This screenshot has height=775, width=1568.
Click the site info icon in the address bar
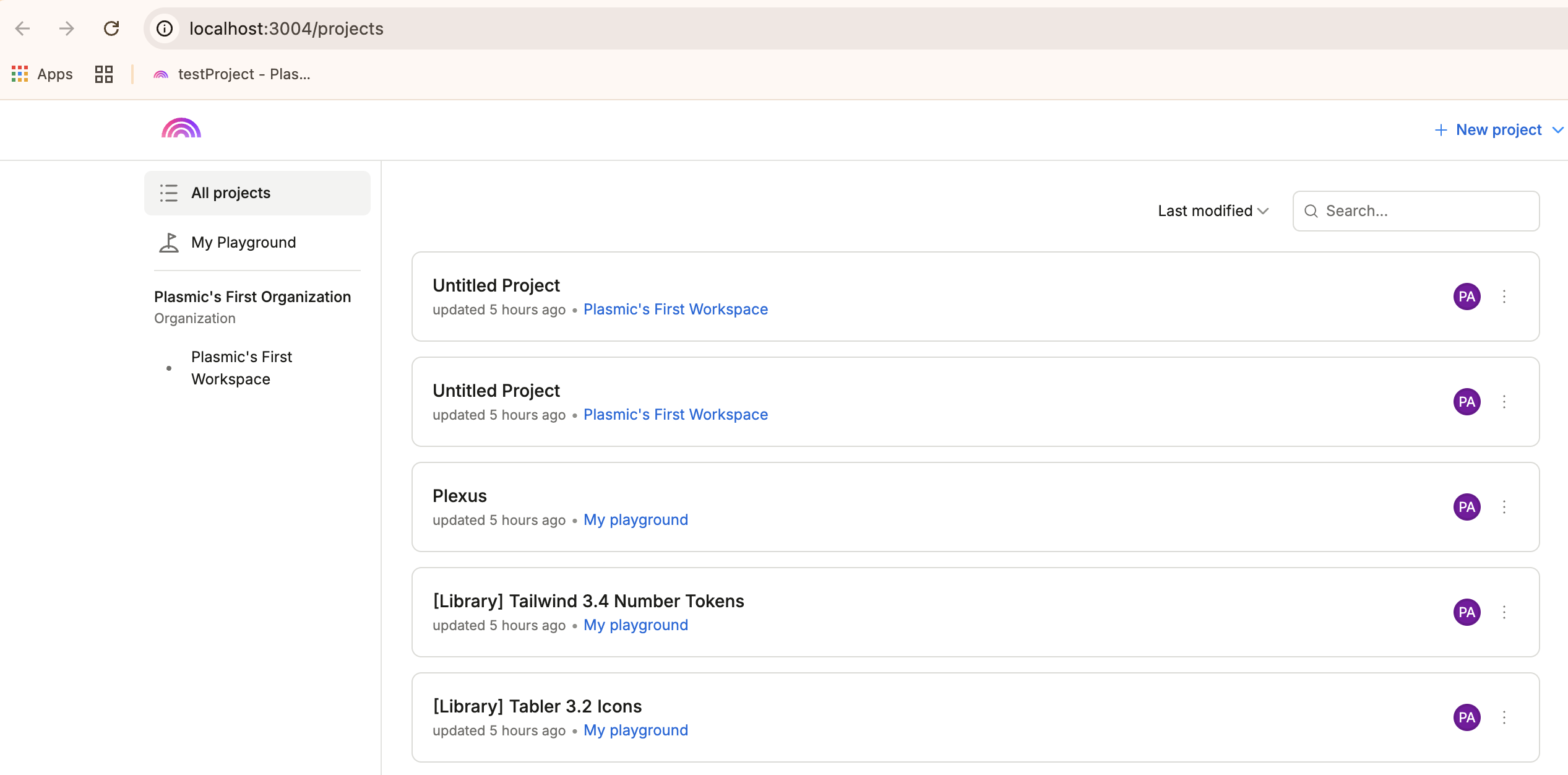click(x=165, y=28)
